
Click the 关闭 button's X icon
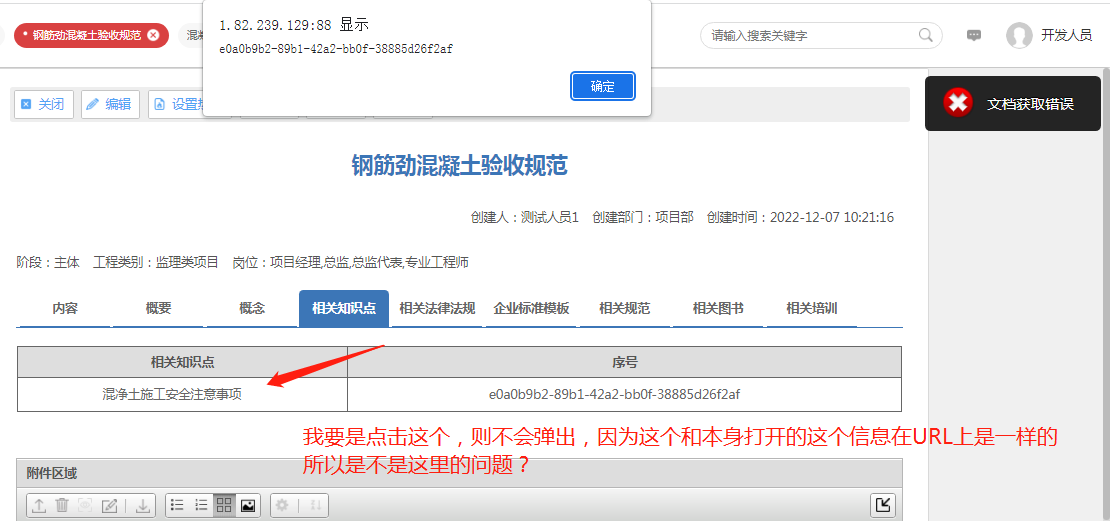tap(26, 105)
